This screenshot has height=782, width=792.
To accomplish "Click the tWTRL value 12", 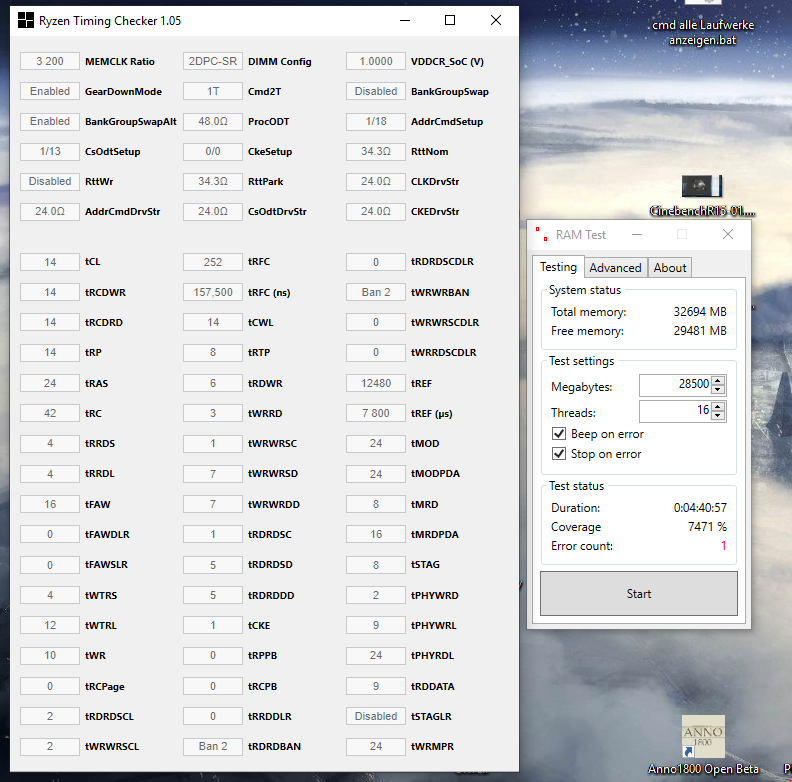I will (x=50, y=625).
